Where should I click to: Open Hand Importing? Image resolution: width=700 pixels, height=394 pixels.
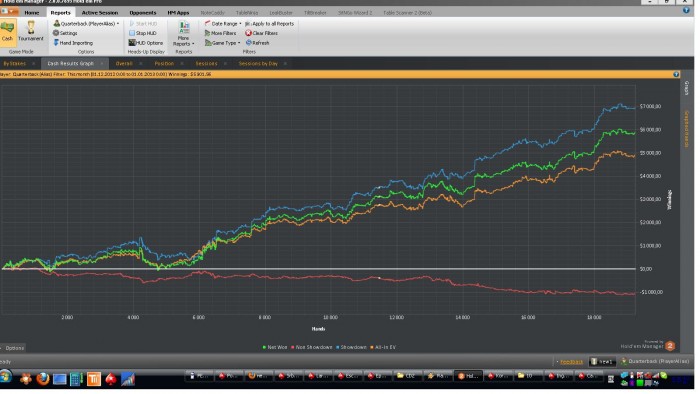(73, 43)
